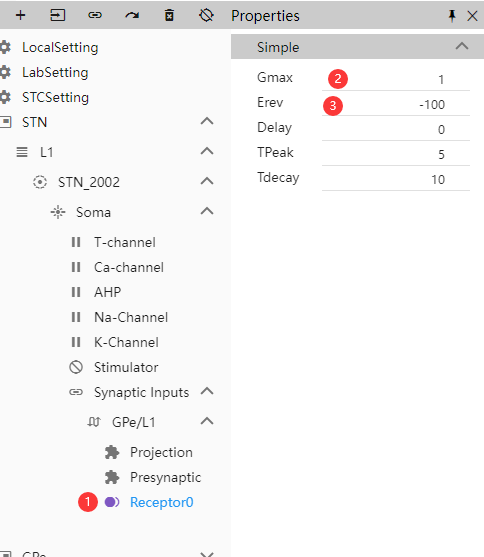Click the link chain icon in toolbar

[95, 15]
